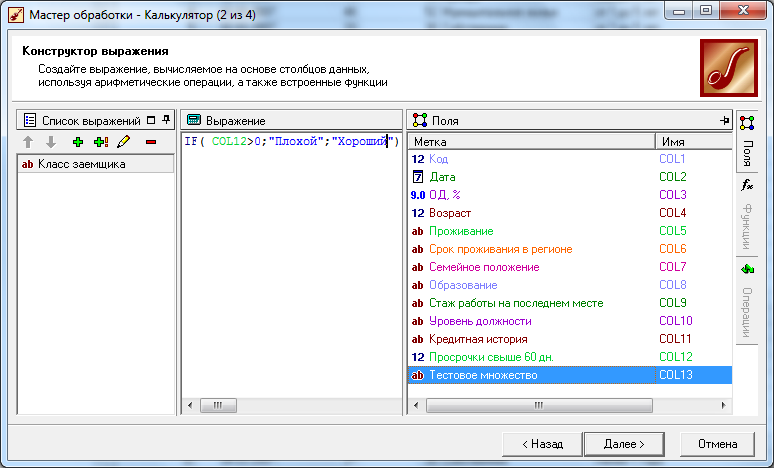Click the date type icon beside Дата
Screen dimensions: 774x468
tap(418, 177)
